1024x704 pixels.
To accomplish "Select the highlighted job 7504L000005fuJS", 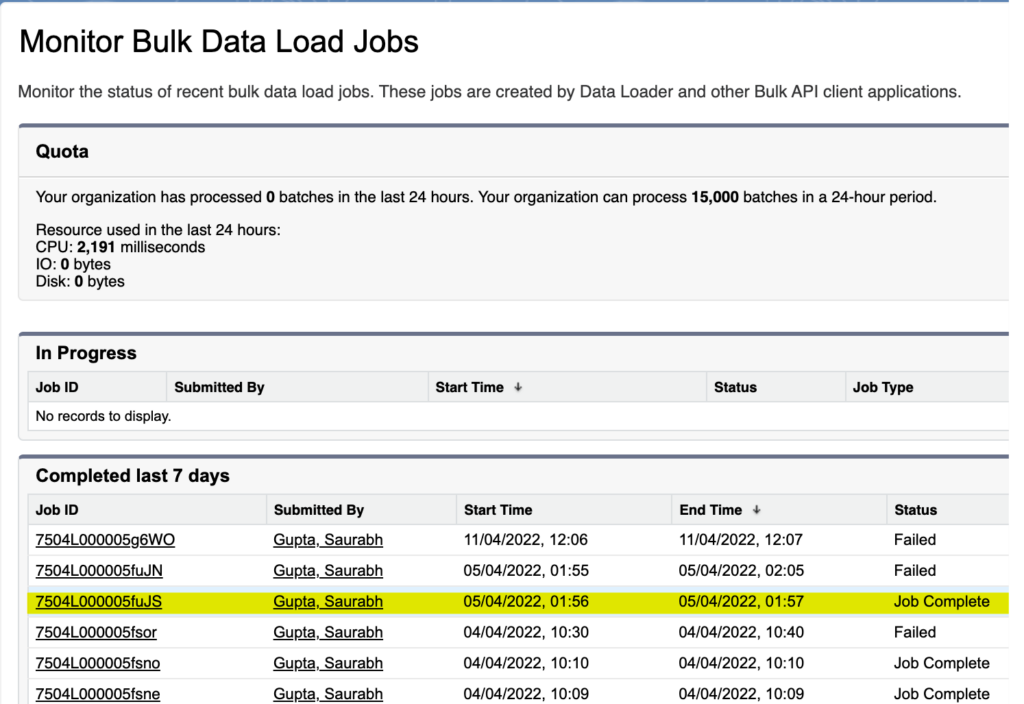I will coord(98,602).
